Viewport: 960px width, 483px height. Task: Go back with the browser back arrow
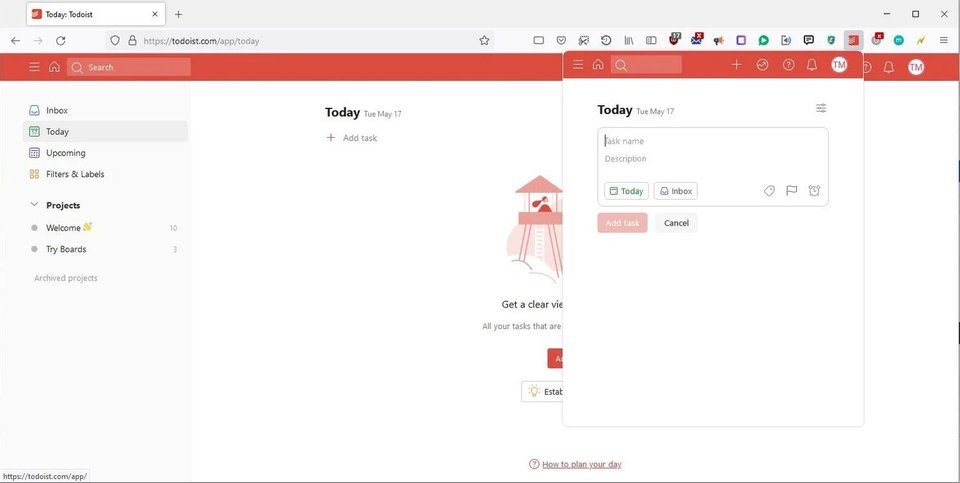click(15, 40)
